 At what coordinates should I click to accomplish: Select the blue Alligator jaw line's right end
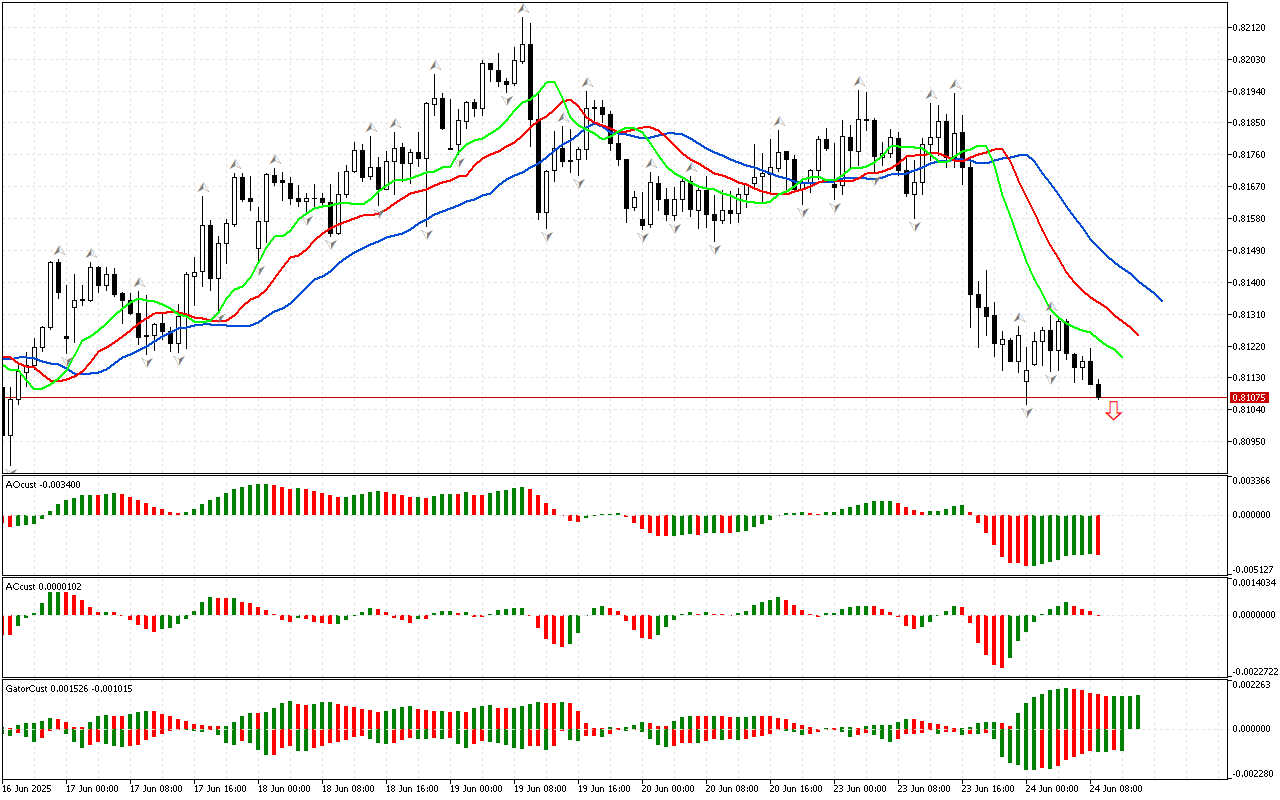coord(1160,299)
